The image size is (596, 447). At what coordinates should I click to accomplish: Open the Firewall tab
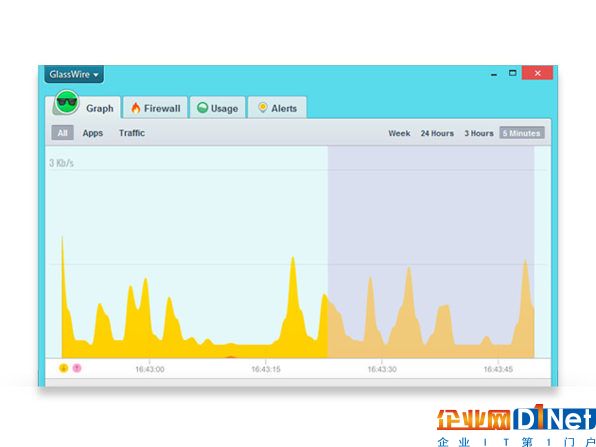[x=155, y=108]
